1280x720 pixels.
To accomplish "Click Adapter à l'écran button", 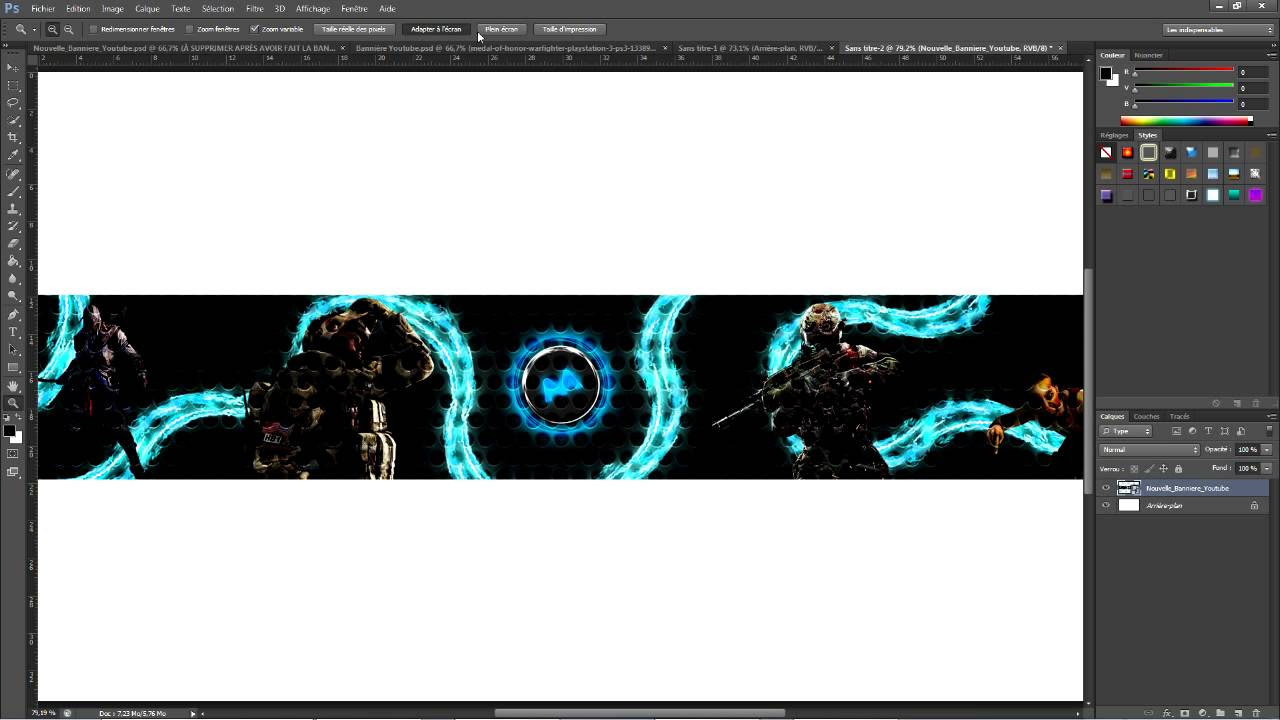I will pos(436,29).
